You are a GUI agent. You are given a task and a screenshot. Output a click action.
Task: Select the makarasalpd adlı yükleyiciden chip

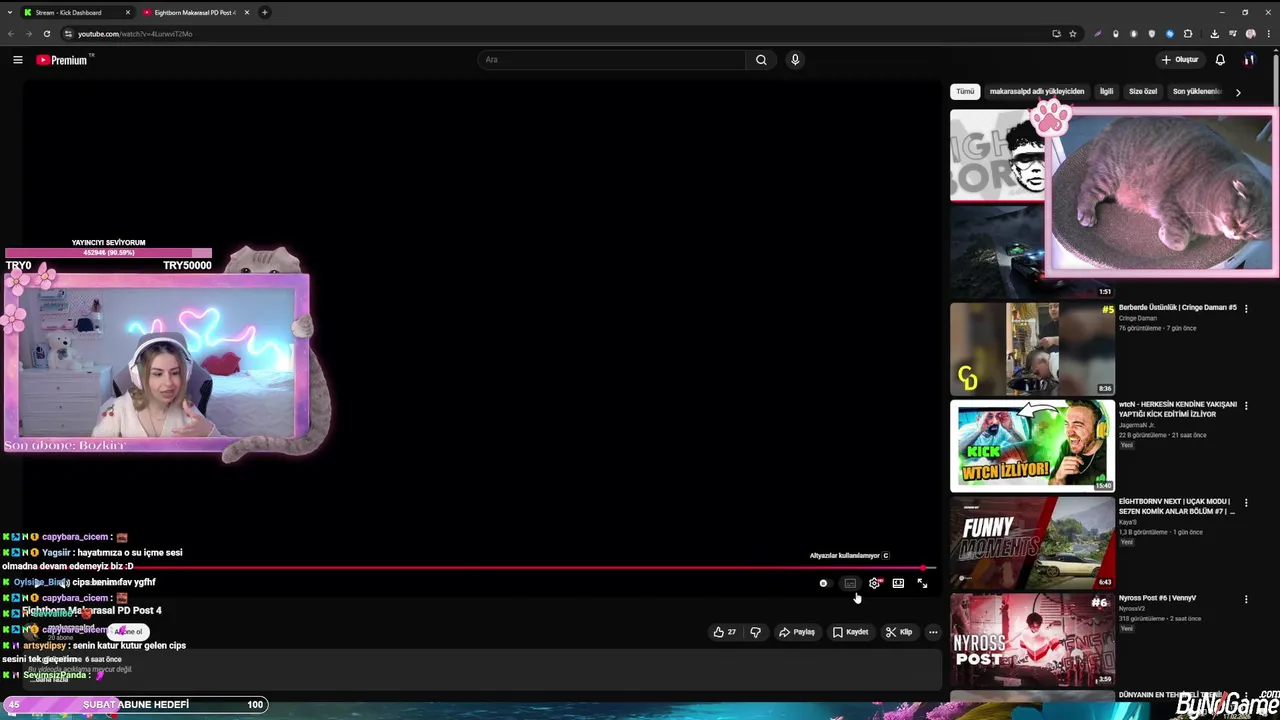pos(1037,91)
